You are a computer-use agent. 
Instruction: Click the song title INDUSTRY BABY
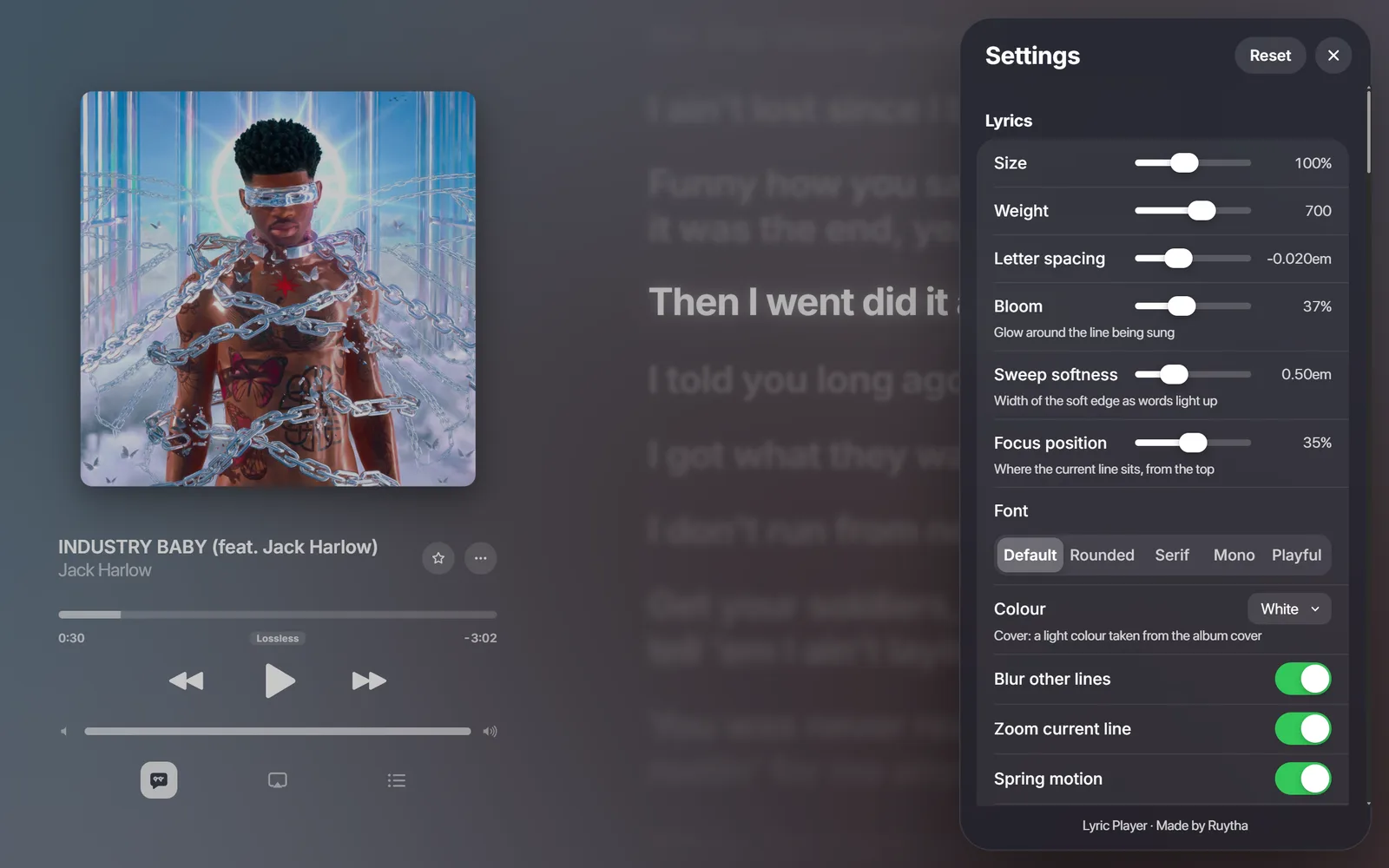click(218, 547)
